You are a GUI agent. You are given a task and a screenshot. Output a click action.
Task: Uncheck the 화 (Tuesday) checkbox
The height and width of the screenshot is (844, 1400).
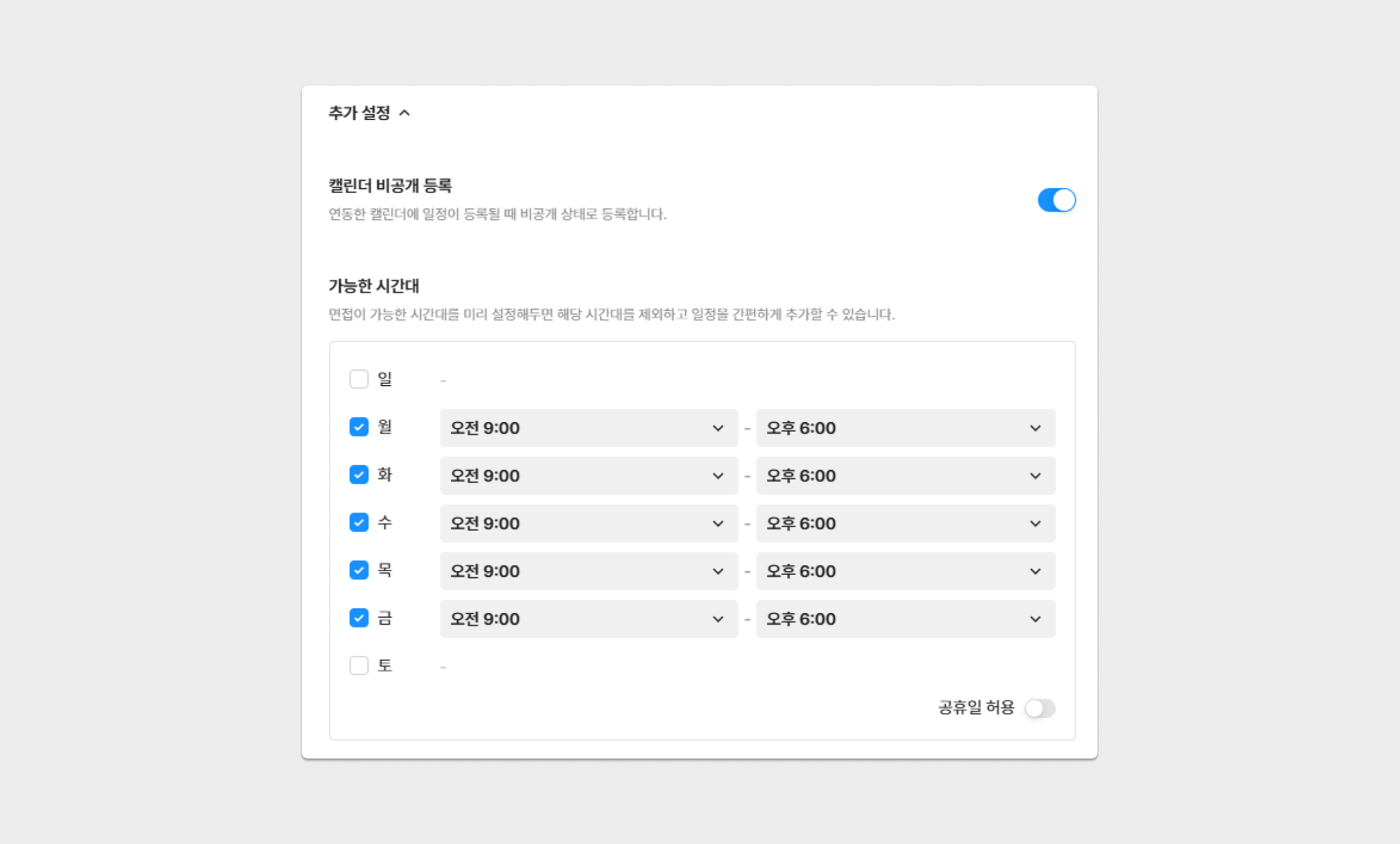click(359, 475)
